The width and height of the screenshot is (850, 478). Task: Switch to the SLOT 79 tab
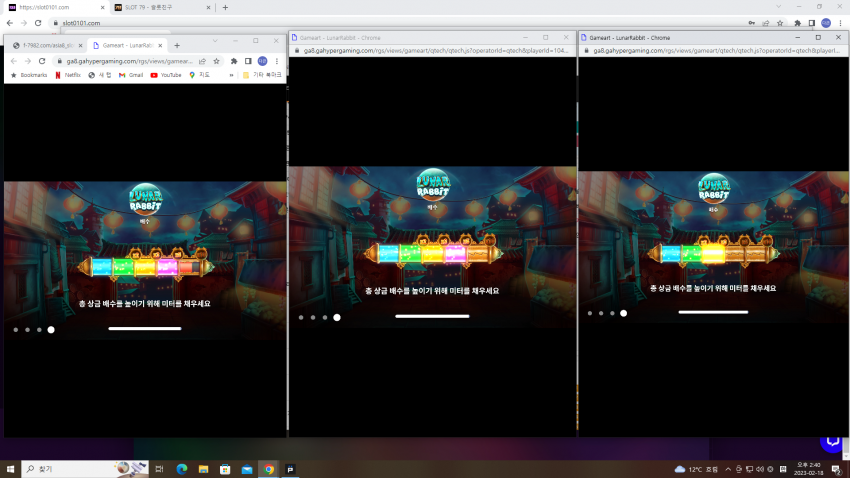coord(161,8)
